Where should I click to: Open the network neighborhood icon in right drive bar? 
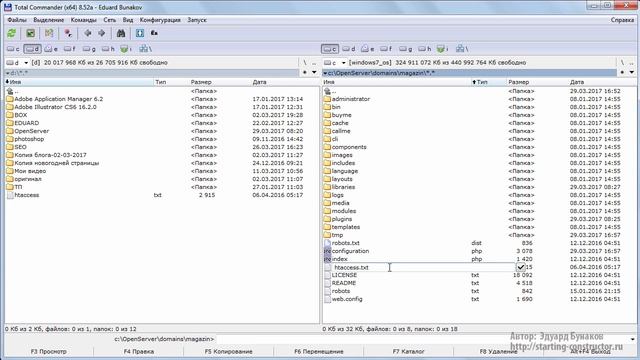(462, 49)
